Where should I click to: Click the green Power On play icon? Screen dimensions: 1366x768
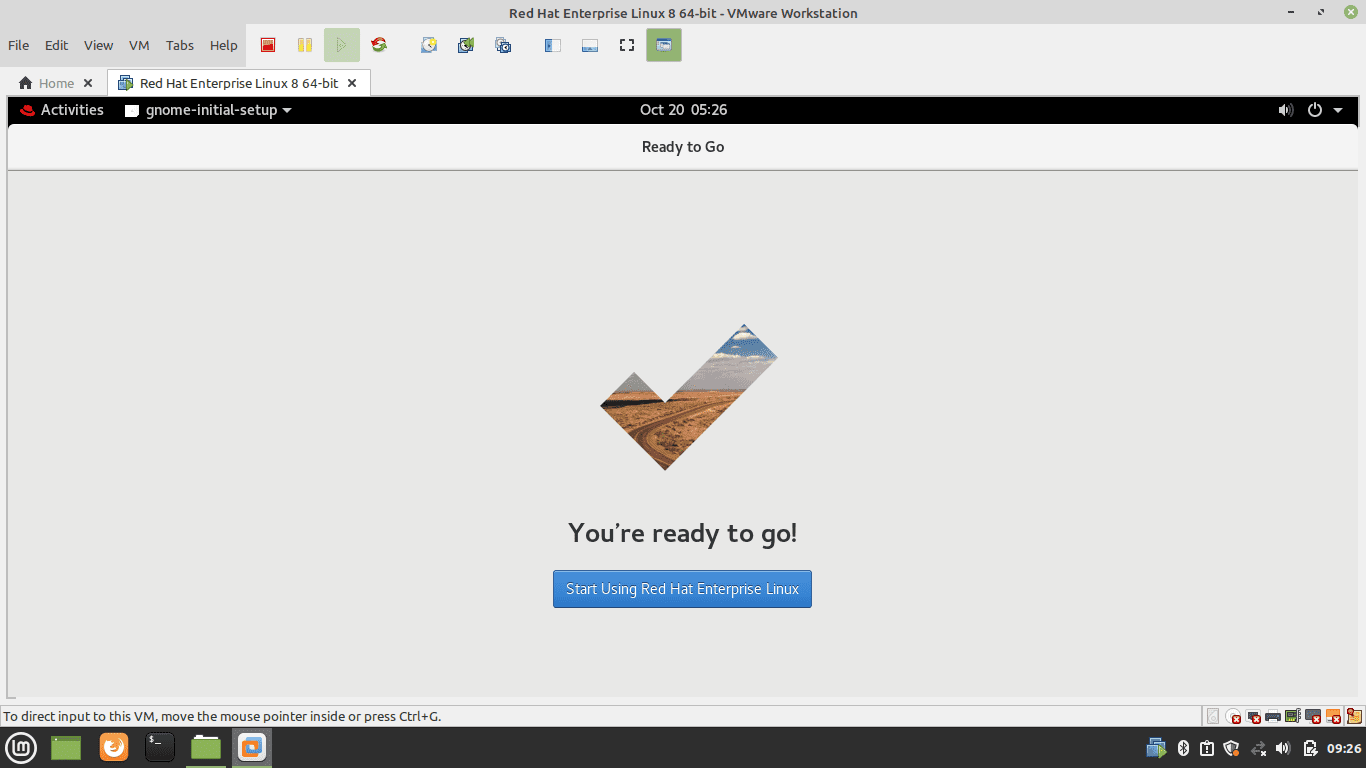pos(342,45)
